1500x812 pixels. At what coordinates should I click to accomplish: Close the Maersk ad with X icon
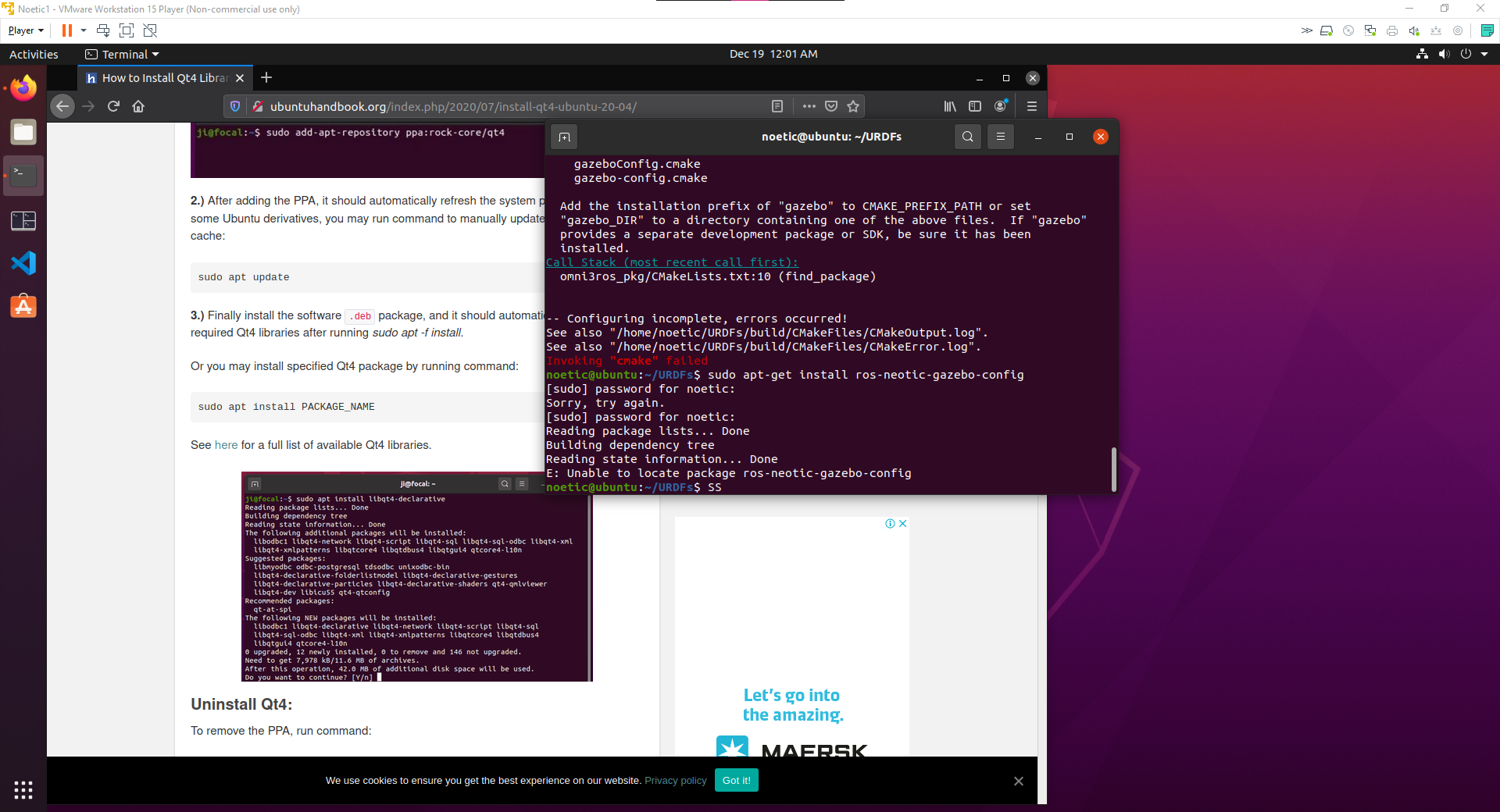coord(902,524)
